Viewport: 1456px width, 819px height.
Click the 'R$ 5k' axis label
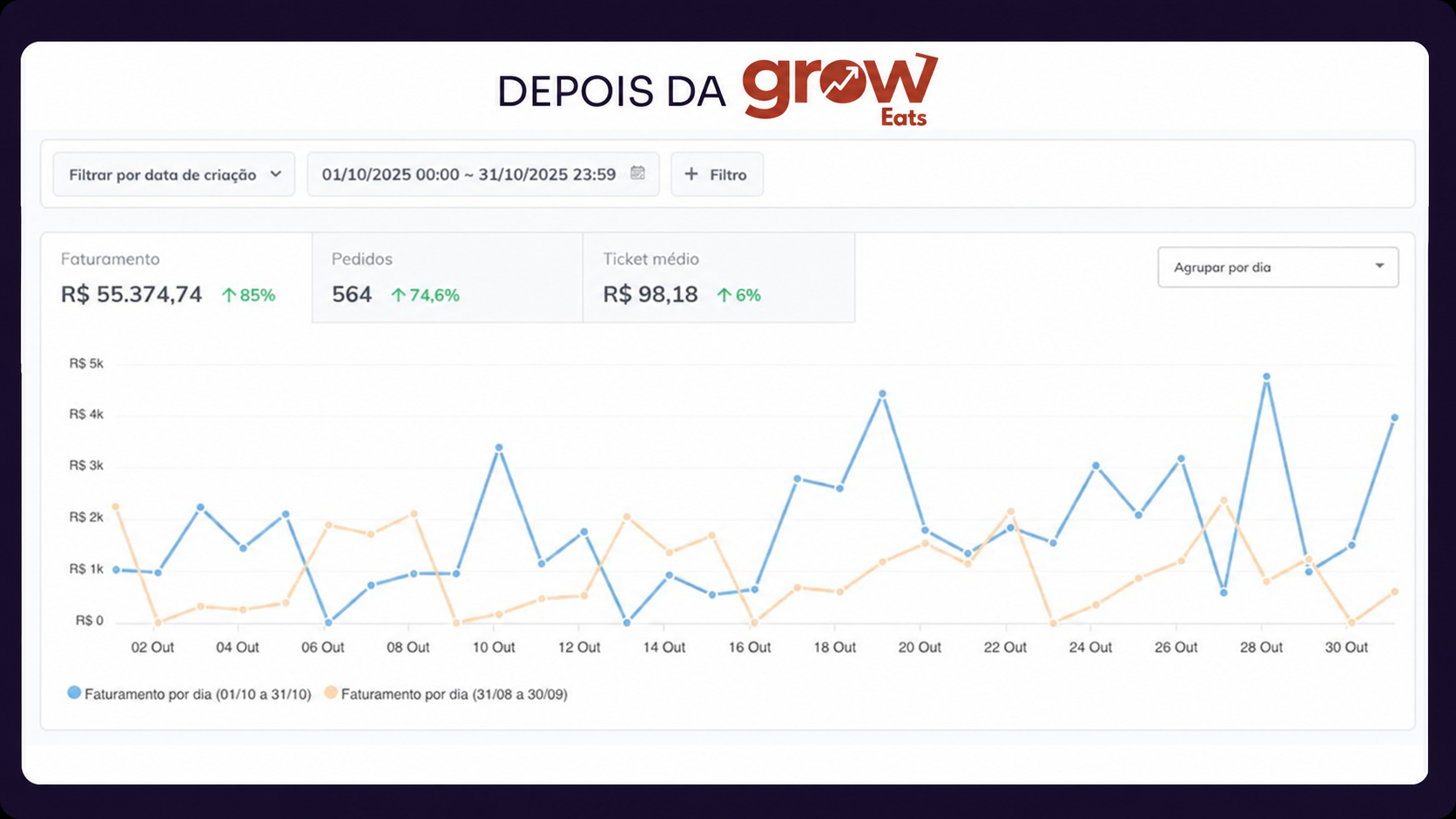point(86,364)
